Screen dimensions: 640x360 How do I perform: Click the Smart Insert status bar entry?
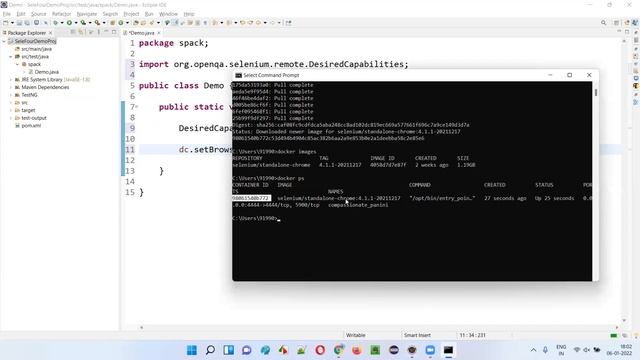(x=417, y=335)
